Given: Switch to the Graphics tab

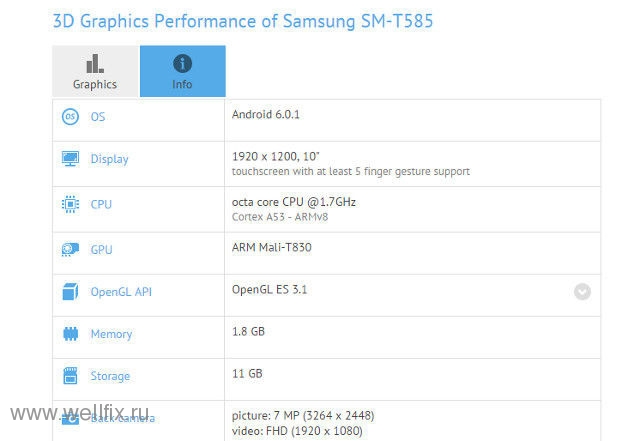Looking at the screenshot, I should 96,71.
